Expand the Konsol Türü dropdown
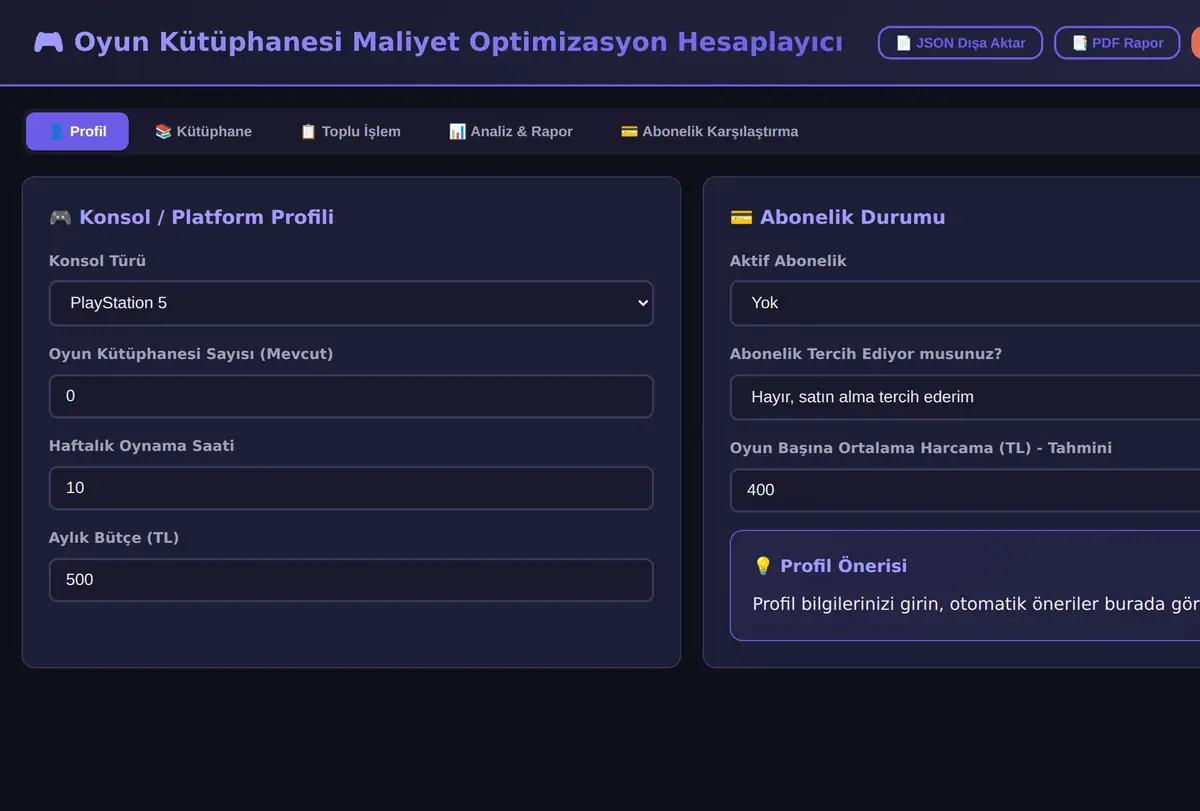Viewport: 1200px width, 811px height. 351,303
